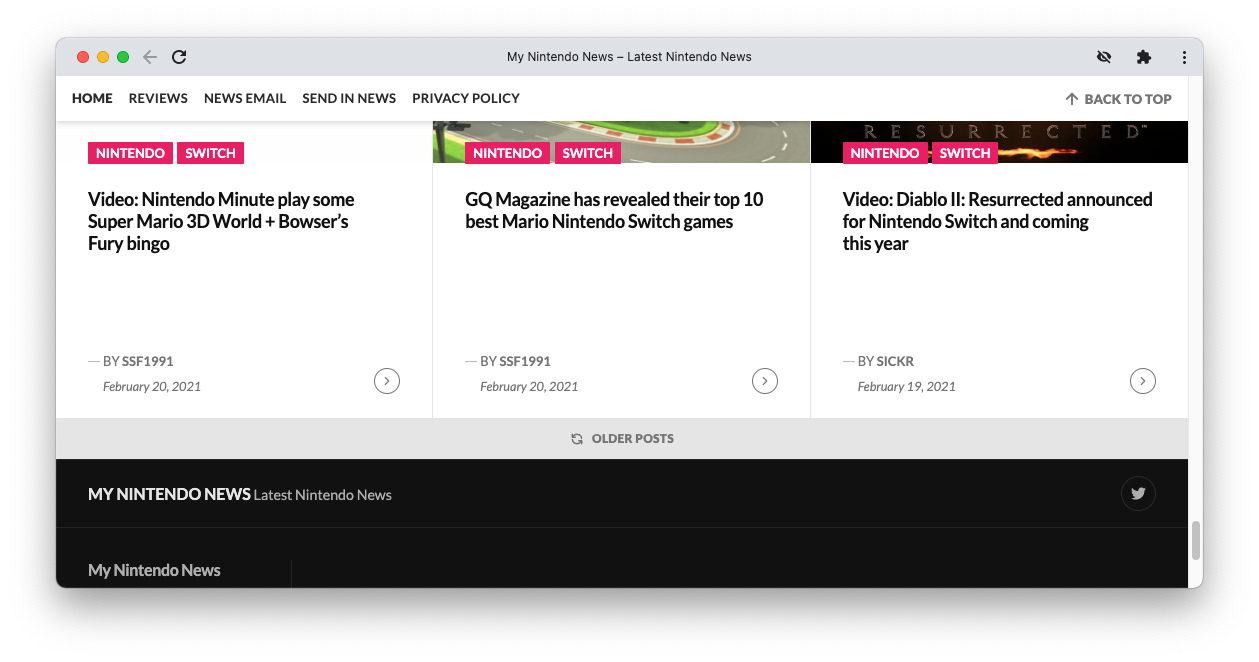This screenshot has height=662, width=1259.
Task: Open the Privacy Policy menu item
Action: click(x=466, y=98)
